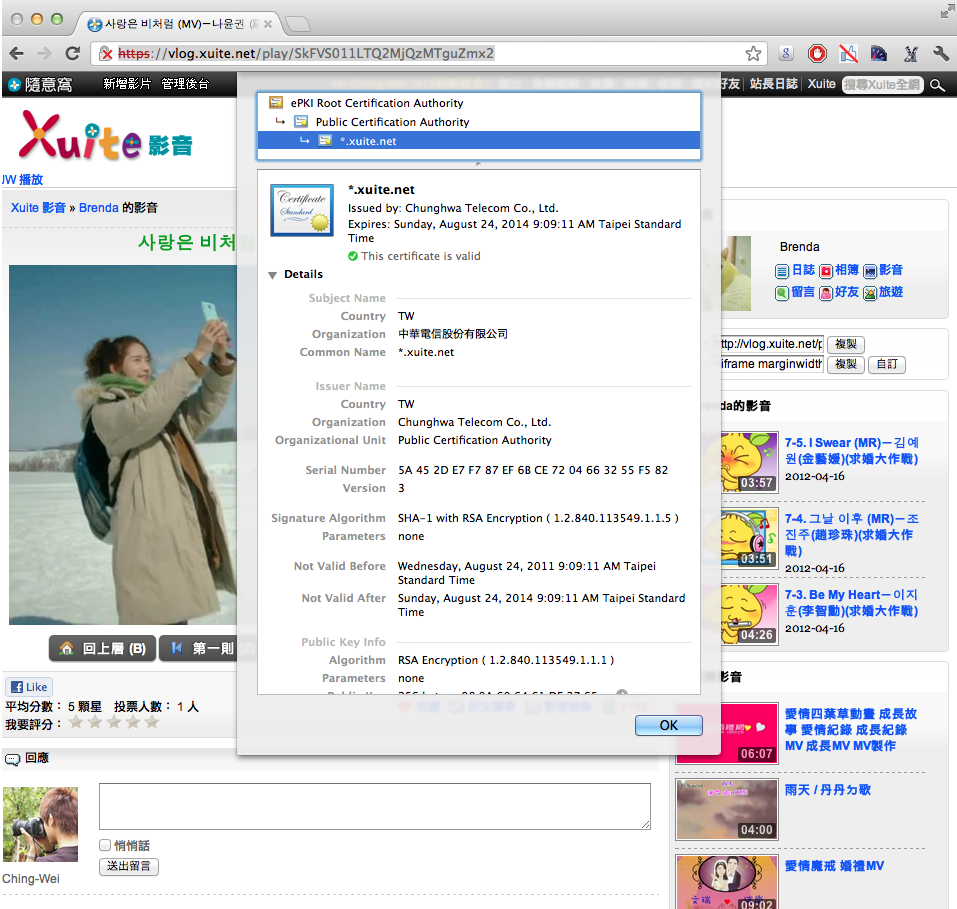Click the Xuite 影音 breadcrumb link
Viewport: 957px width, 909px height.
coord(38,208)
